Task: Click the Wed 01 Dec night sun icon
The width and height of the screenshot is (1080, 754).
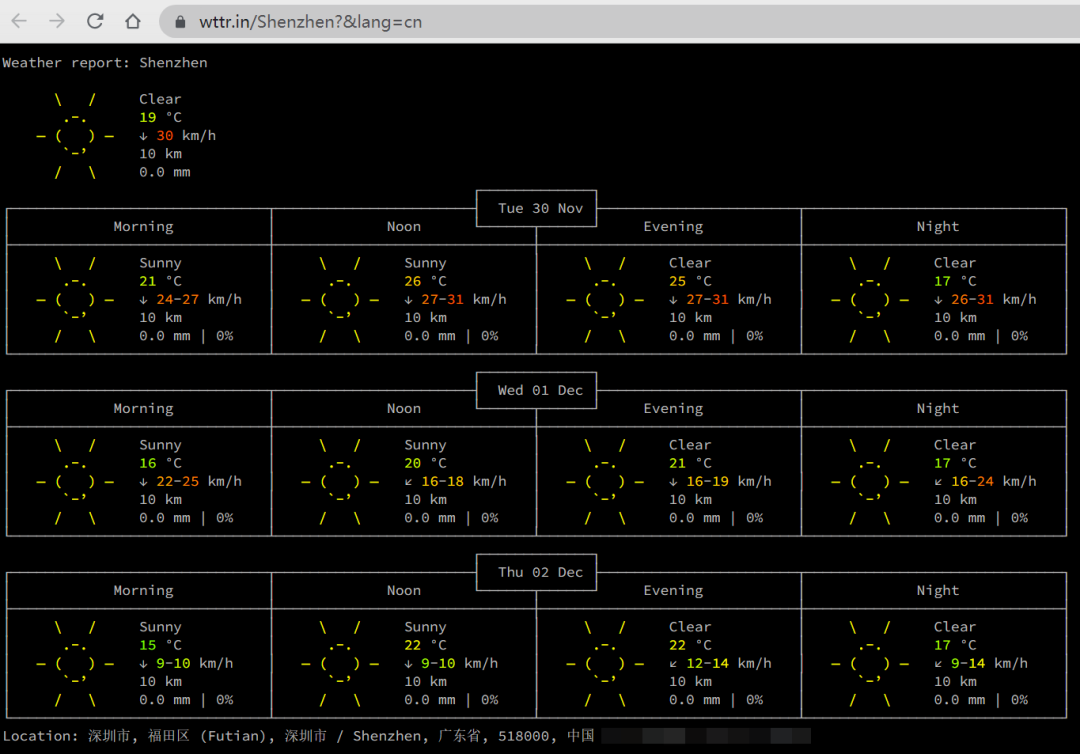Action: tap(870, 481)
